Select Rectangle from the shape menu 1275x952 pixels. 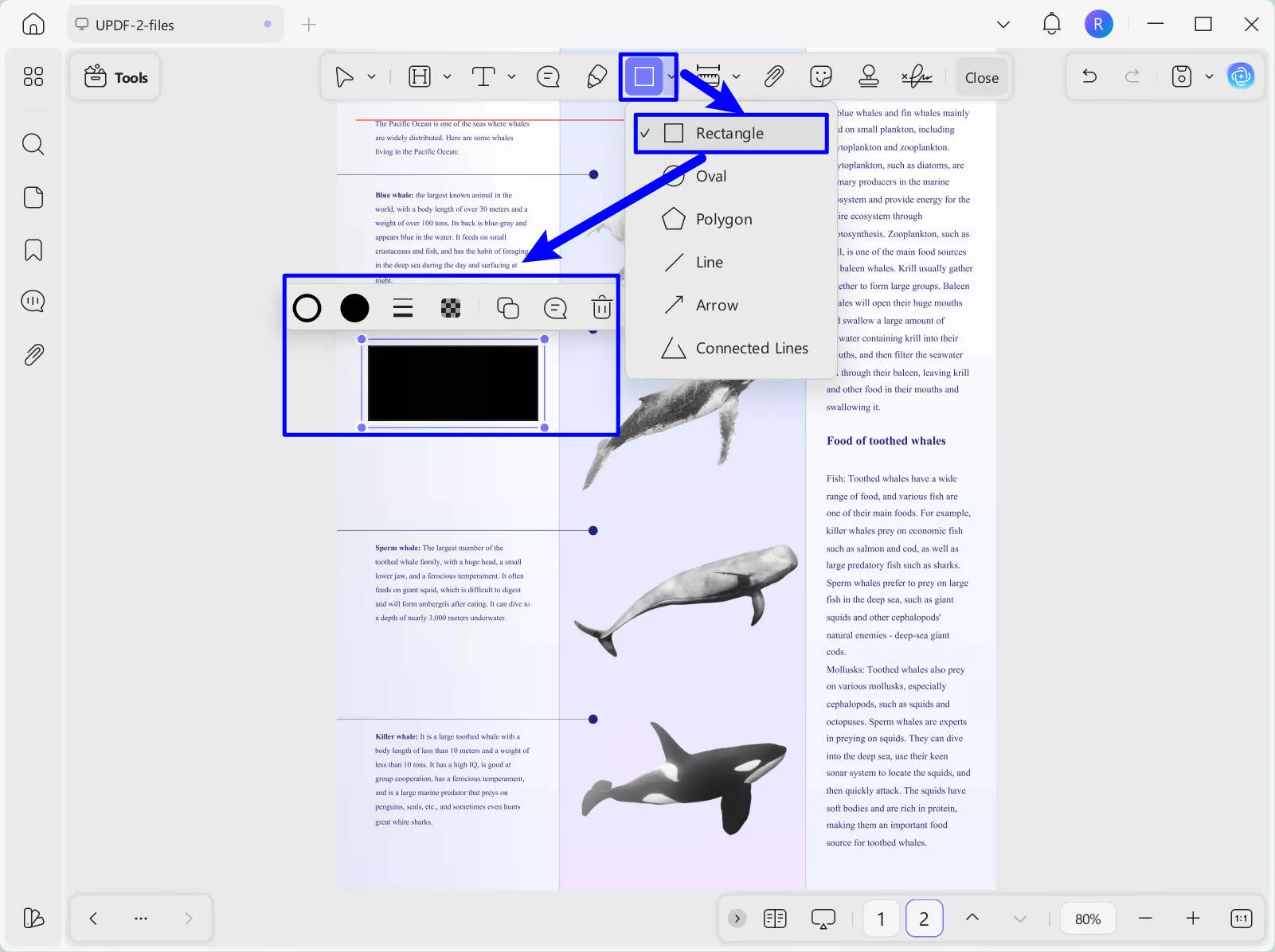coord(729,133)
